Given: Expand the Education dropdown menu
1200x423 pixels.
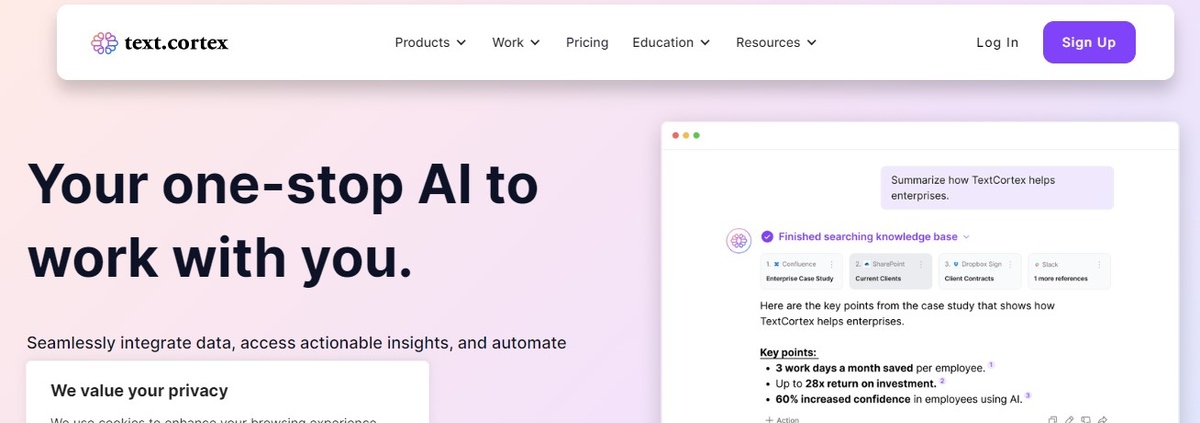Looking at the screenshot, I should point(671,42).
